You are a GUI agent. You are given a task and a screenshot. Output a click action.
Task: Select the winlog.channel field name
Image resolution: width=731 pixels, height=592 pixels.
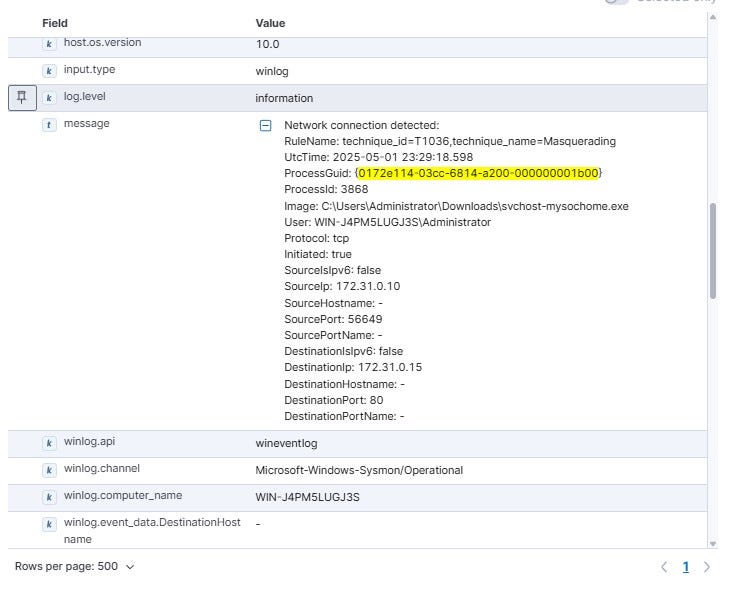point(102,468)
